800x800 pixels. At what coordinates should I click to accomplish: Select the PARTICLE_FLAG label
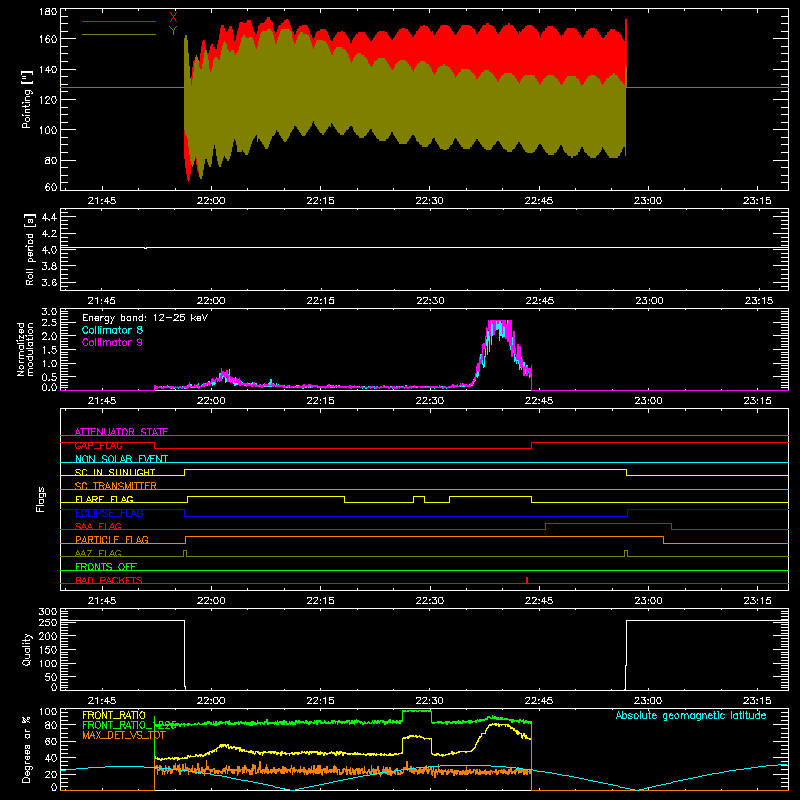click(x=112, y=539)
